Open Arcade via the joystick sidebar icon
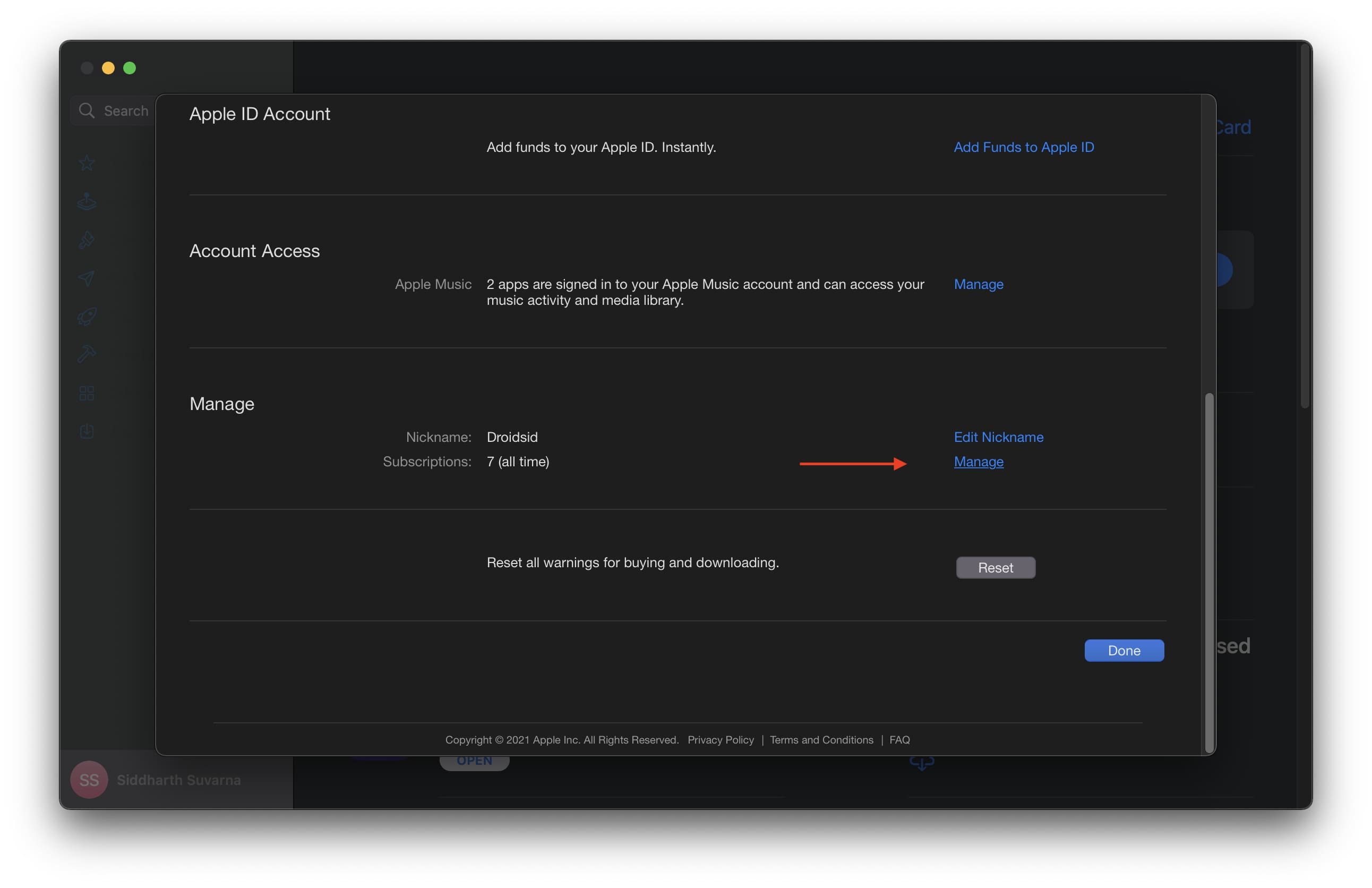 click(87, 201)
